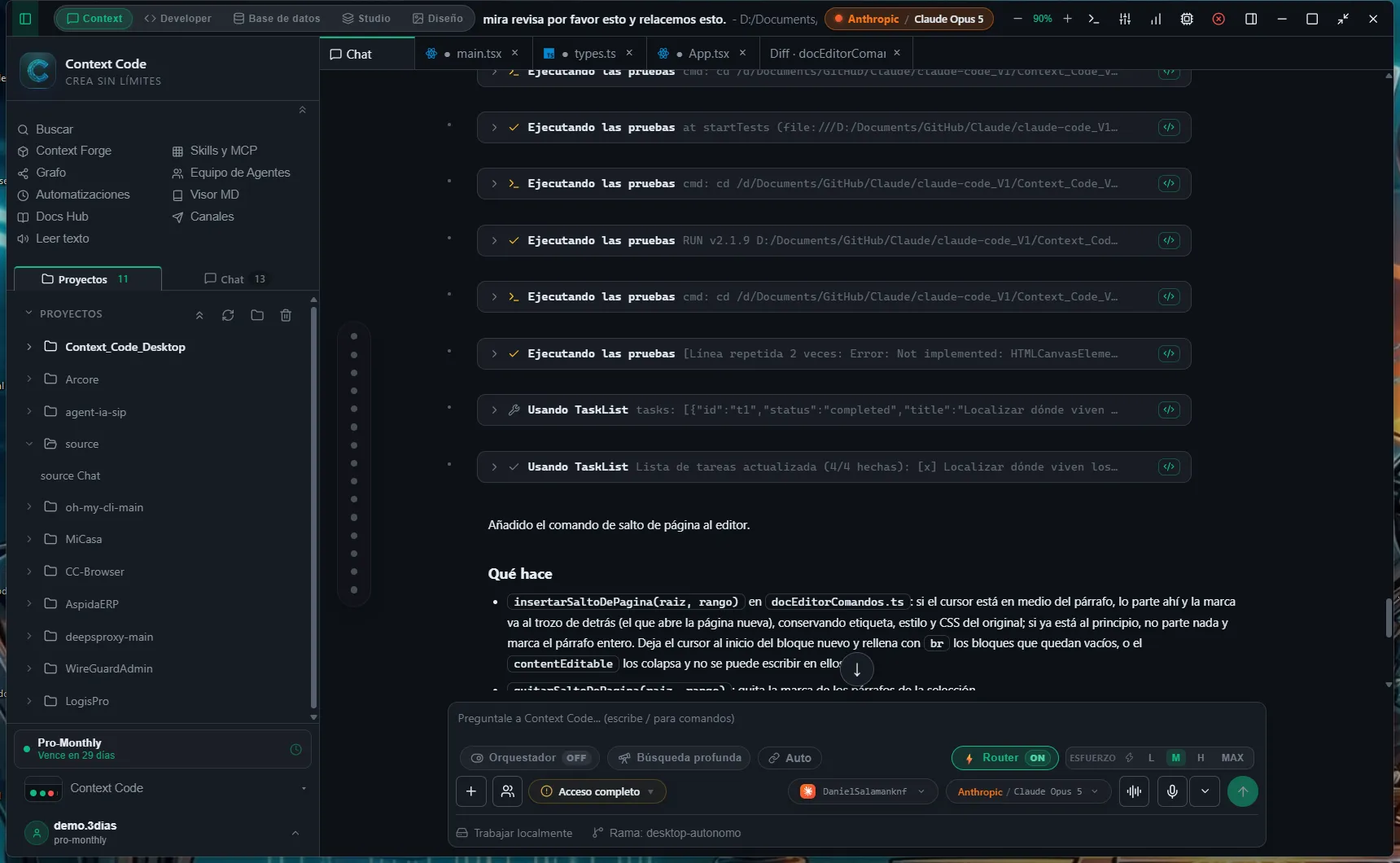Click the projects list scrollbar

point(313,506)
